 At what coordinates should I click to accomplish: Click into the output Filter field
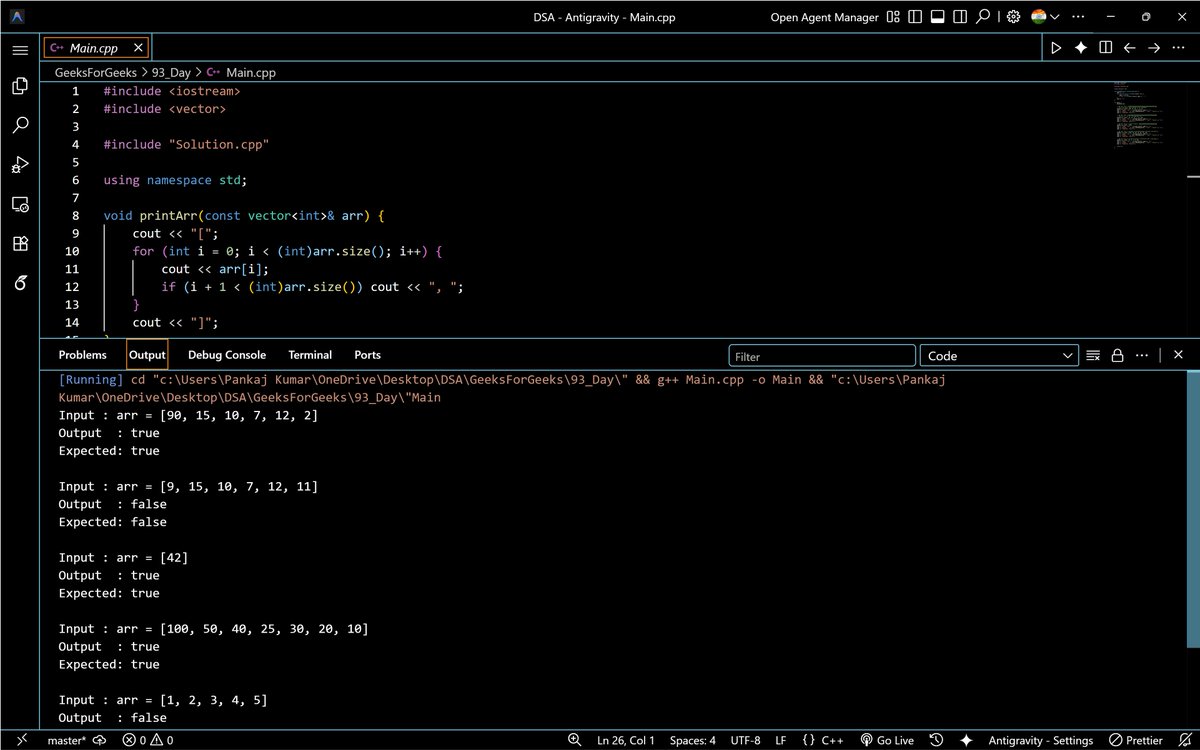(822, 355)
